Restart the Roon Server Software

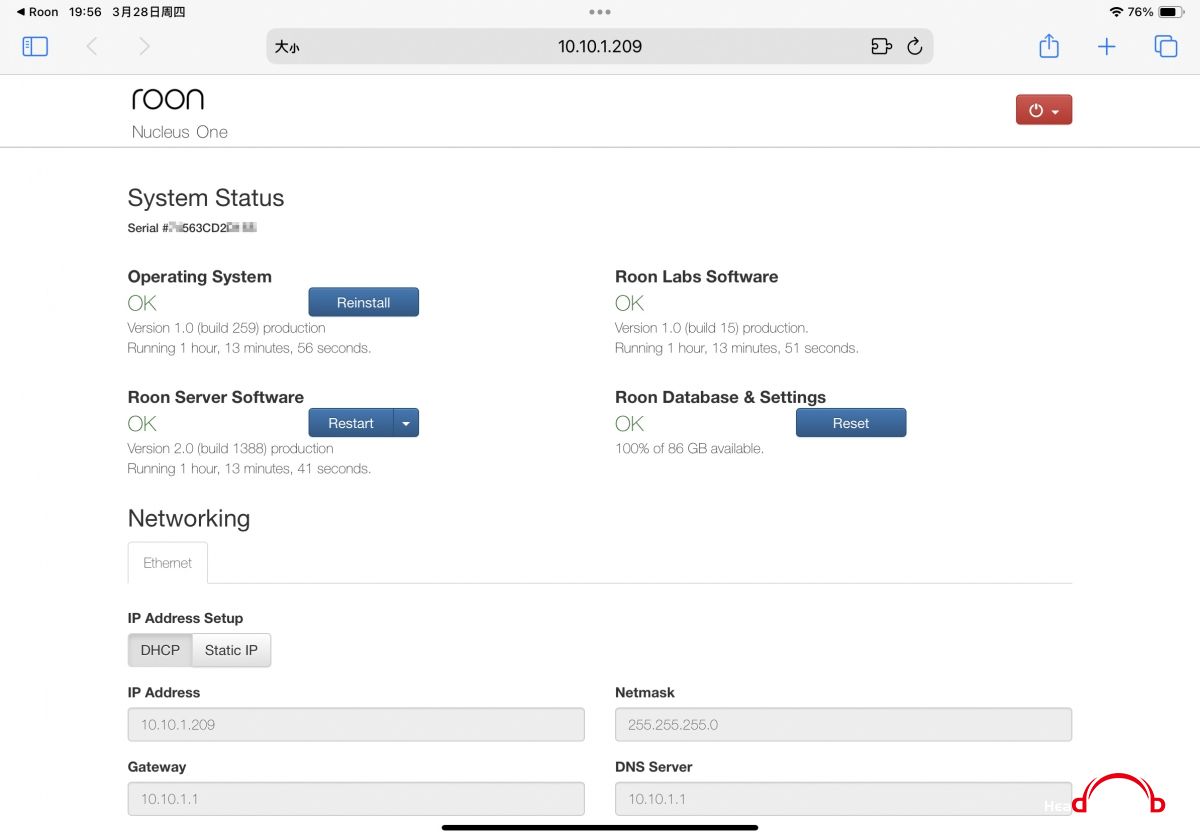pyautogui.click(x=351, y=423)
